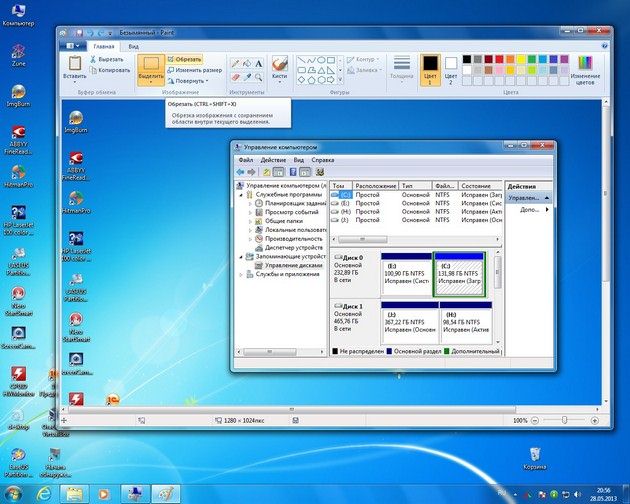The width and height of the screenshot is (630, 504).
Task: Pick the green swatch in the palette
Action: point(532,59)
